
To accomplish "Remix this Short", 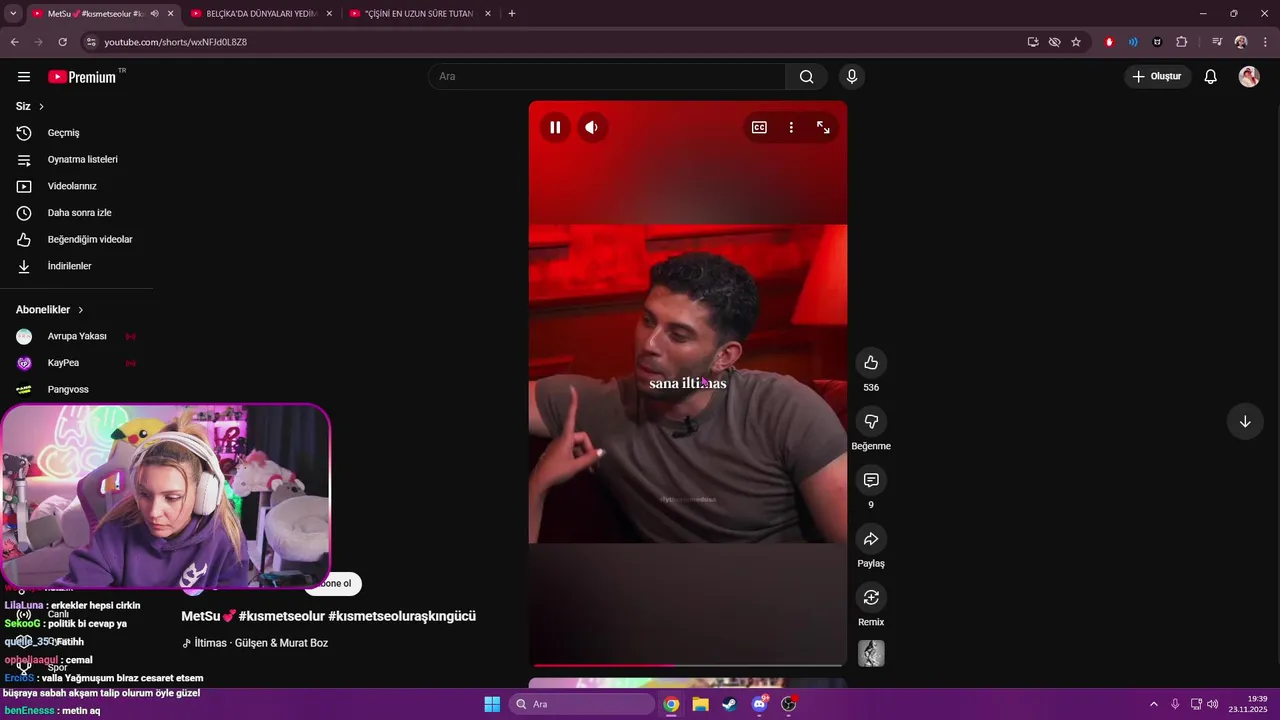I will pyautogui.click(x=871, y=598).
